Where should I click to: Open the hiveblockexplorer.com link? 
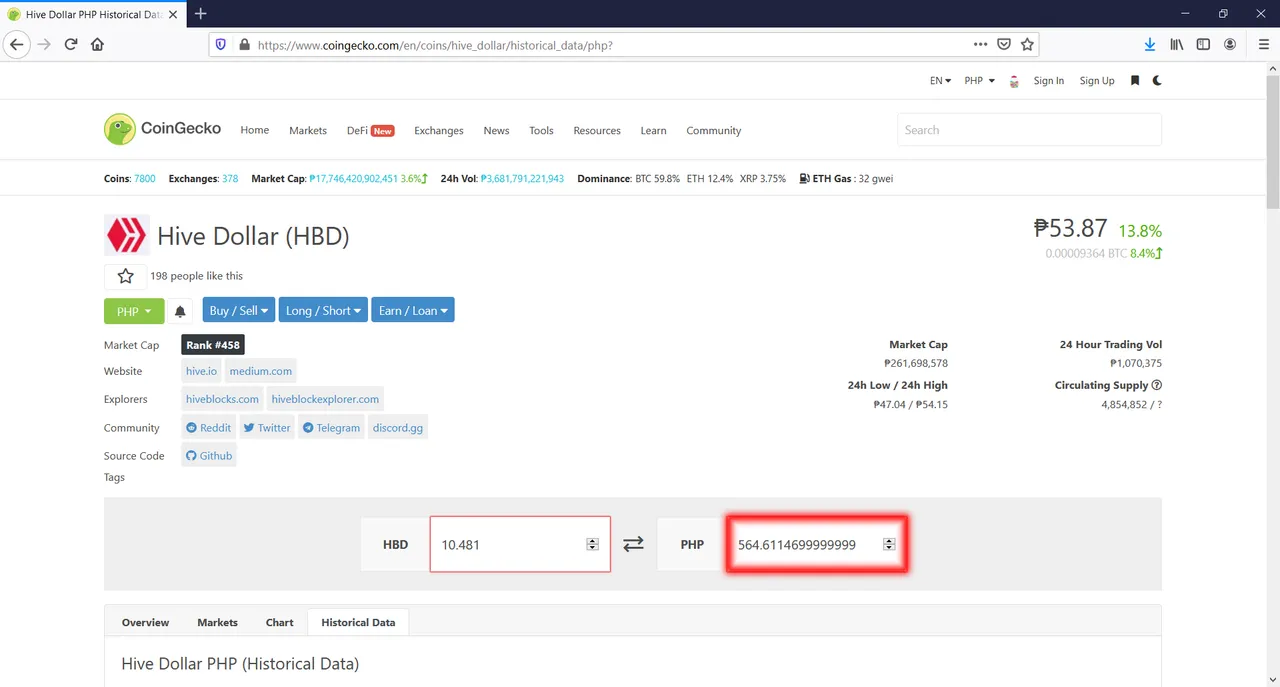(325, 399)
